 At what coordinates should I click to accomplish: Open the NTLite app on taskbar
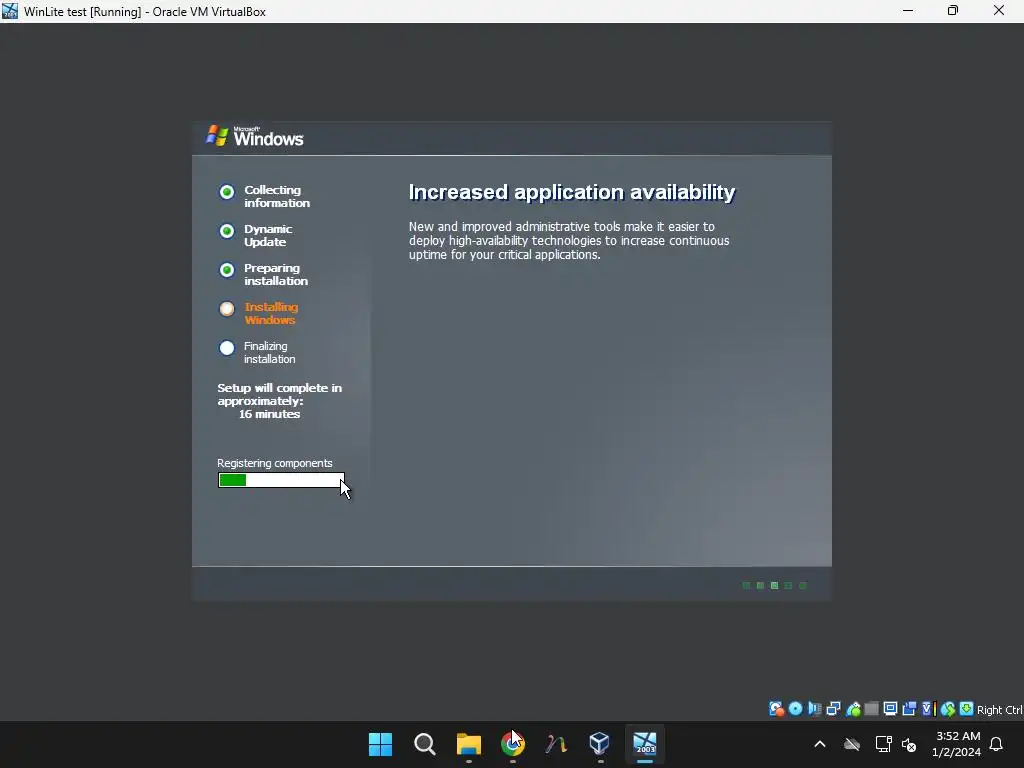point(556,744)
